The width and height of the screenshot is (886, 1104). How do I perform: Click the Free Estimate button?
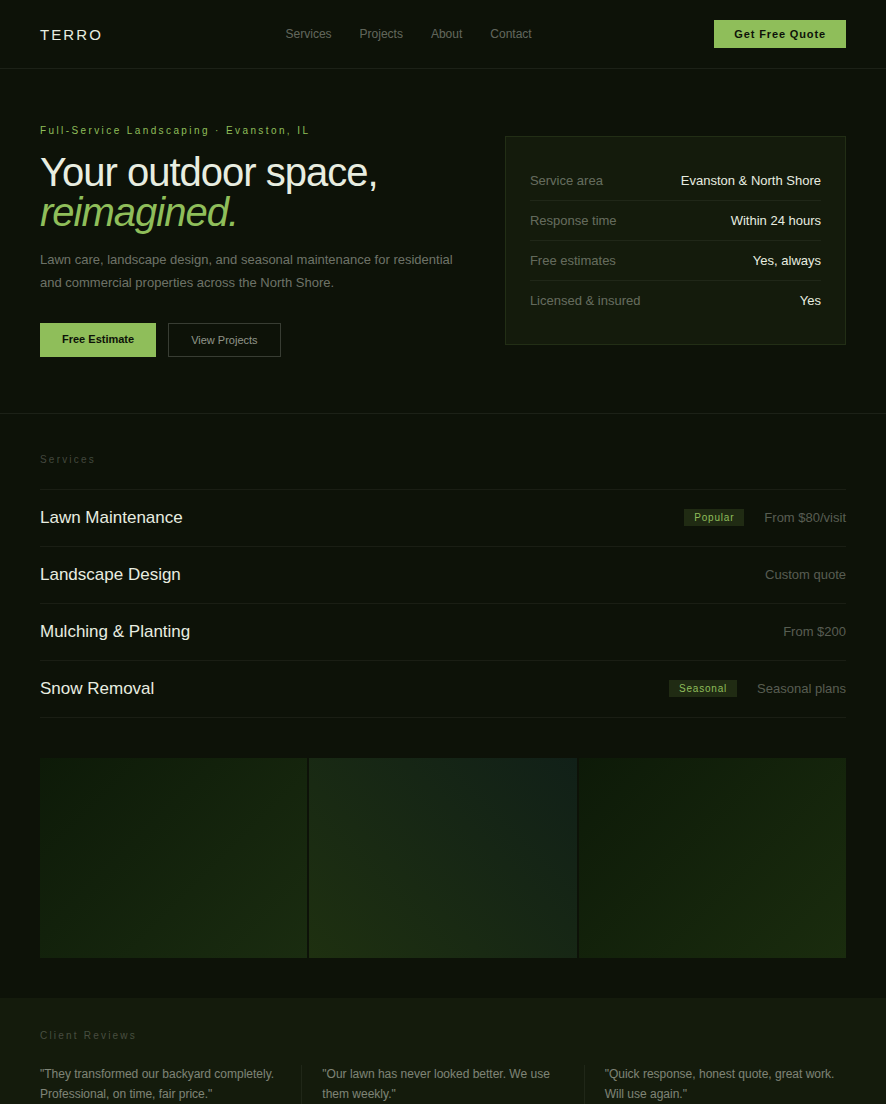coord(98,339)
